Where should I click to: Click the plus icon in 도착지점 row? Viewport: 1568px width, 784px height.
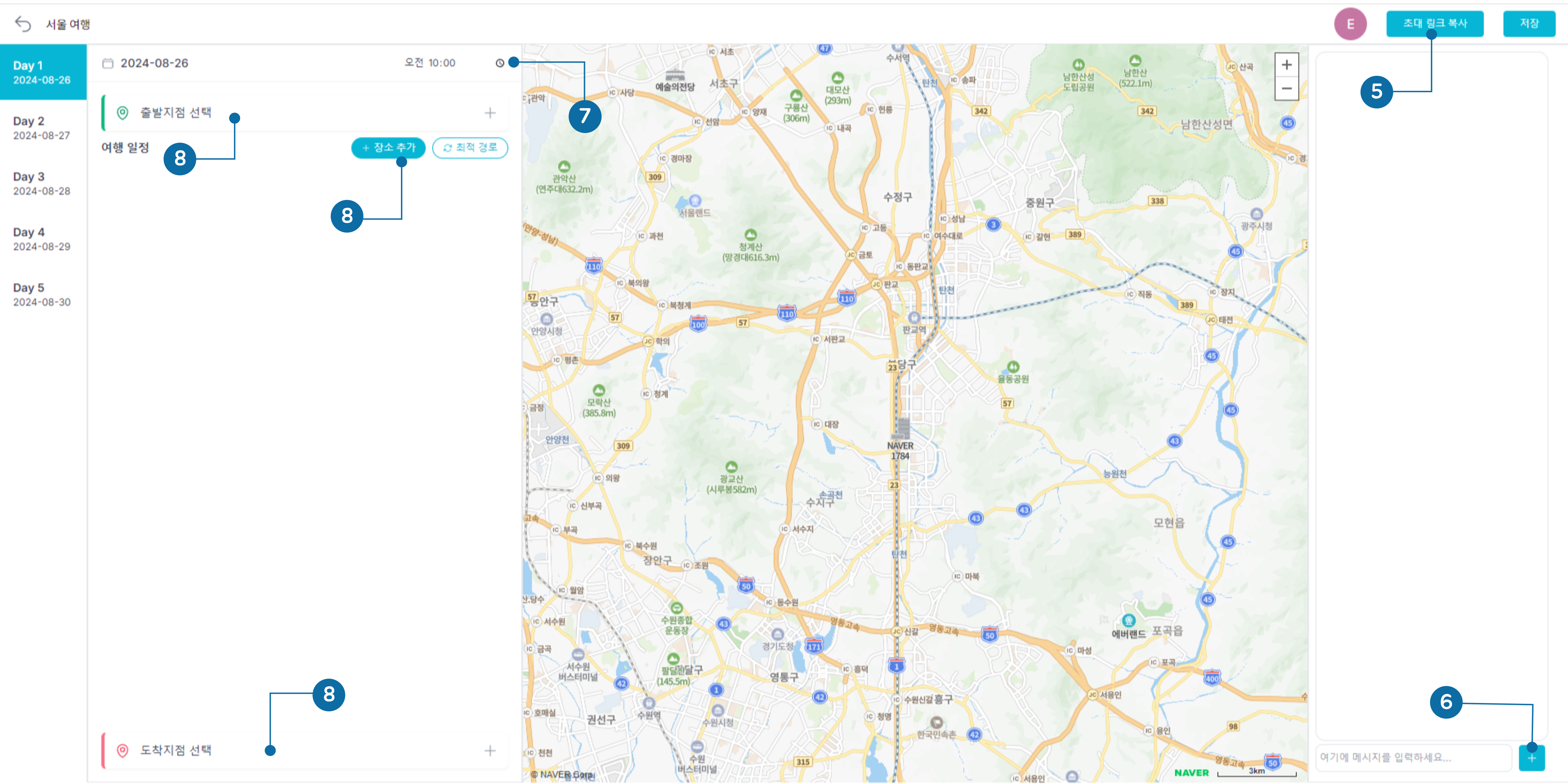coord(490,751)
